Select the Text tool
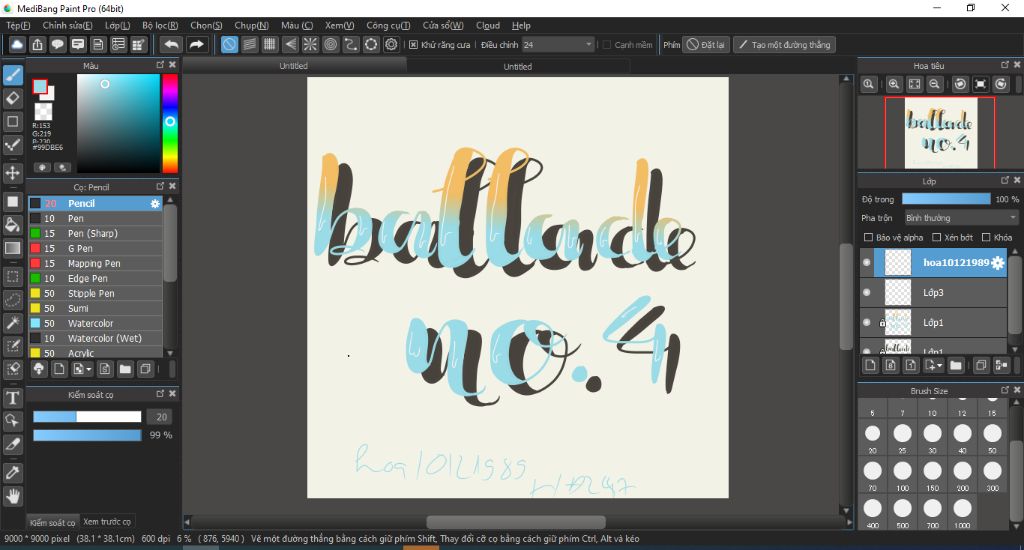1024x550 pixels. [x=12, y=398]
